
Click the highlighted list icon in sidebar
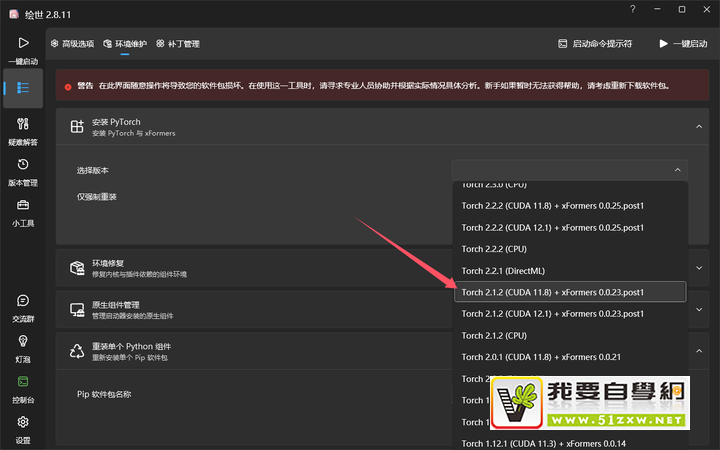click(22, 88)
